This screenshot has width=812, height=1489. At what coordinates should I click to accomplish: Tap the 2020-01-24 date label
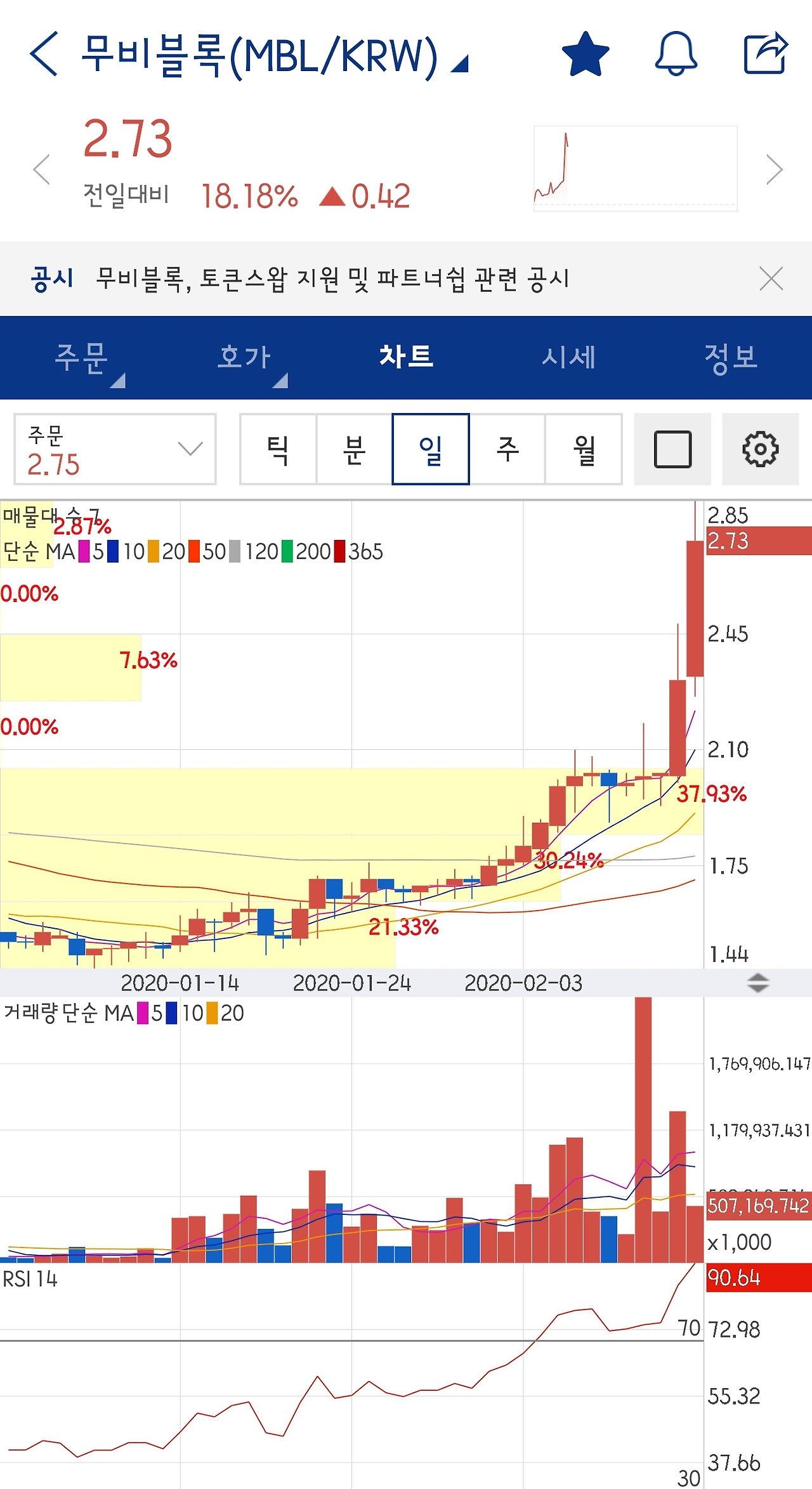coord(352,983)
